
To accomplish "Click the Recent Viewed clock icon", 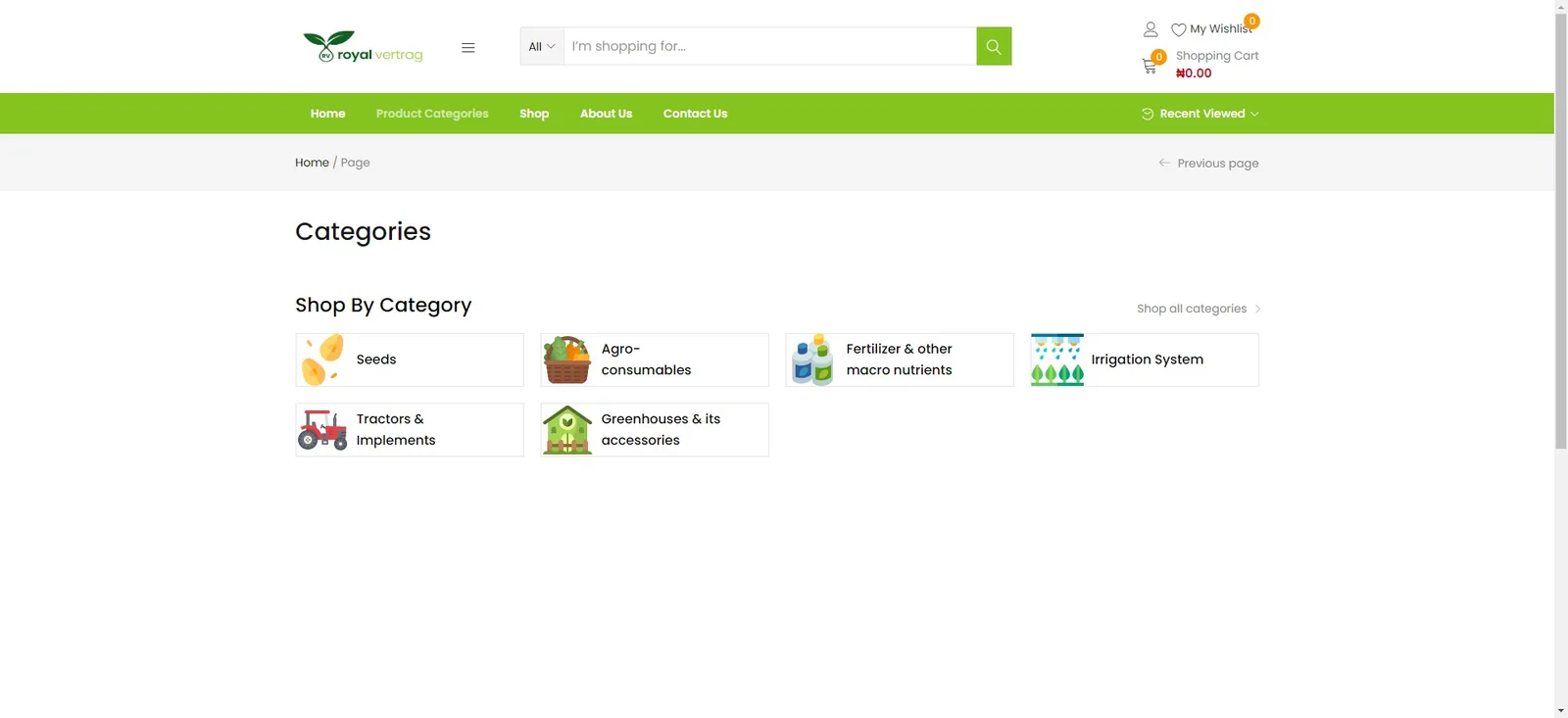I will (x=1148, y=114).
